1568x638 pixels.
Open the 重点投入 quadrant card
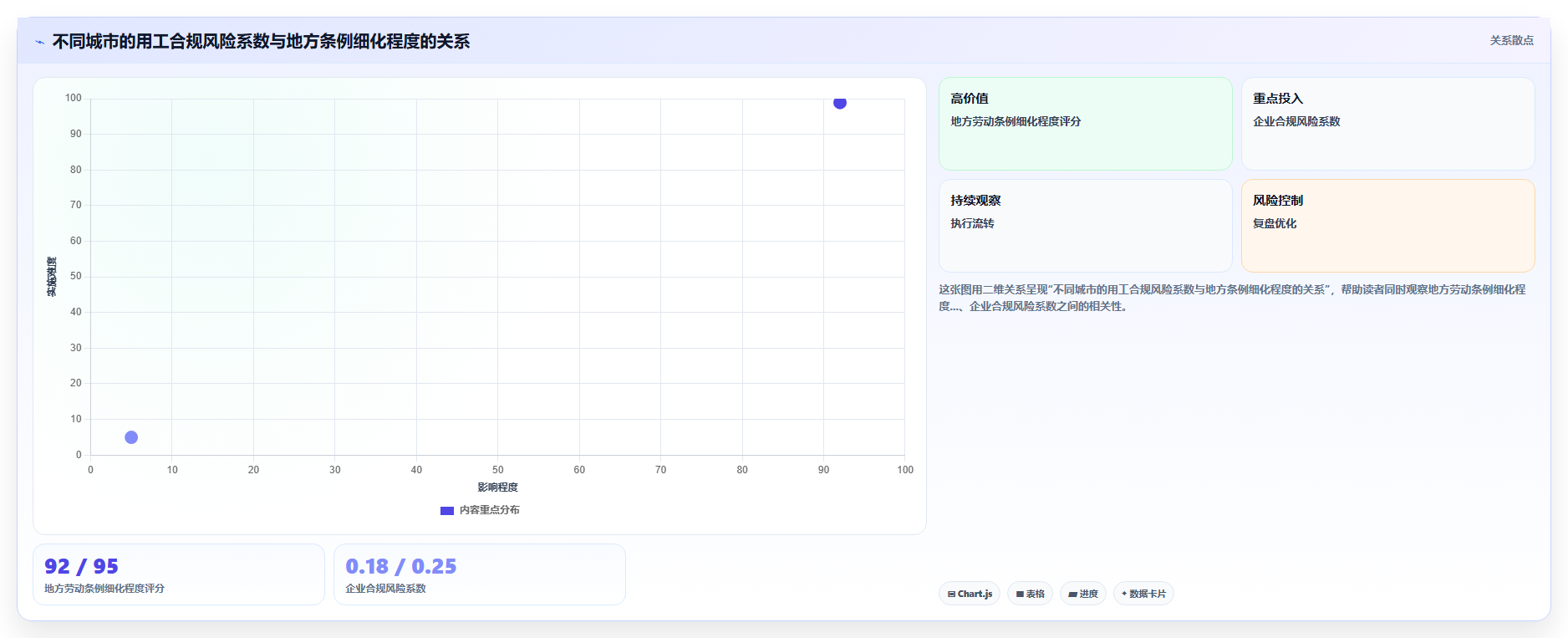pyautogui.click(x=1388, y=124)
